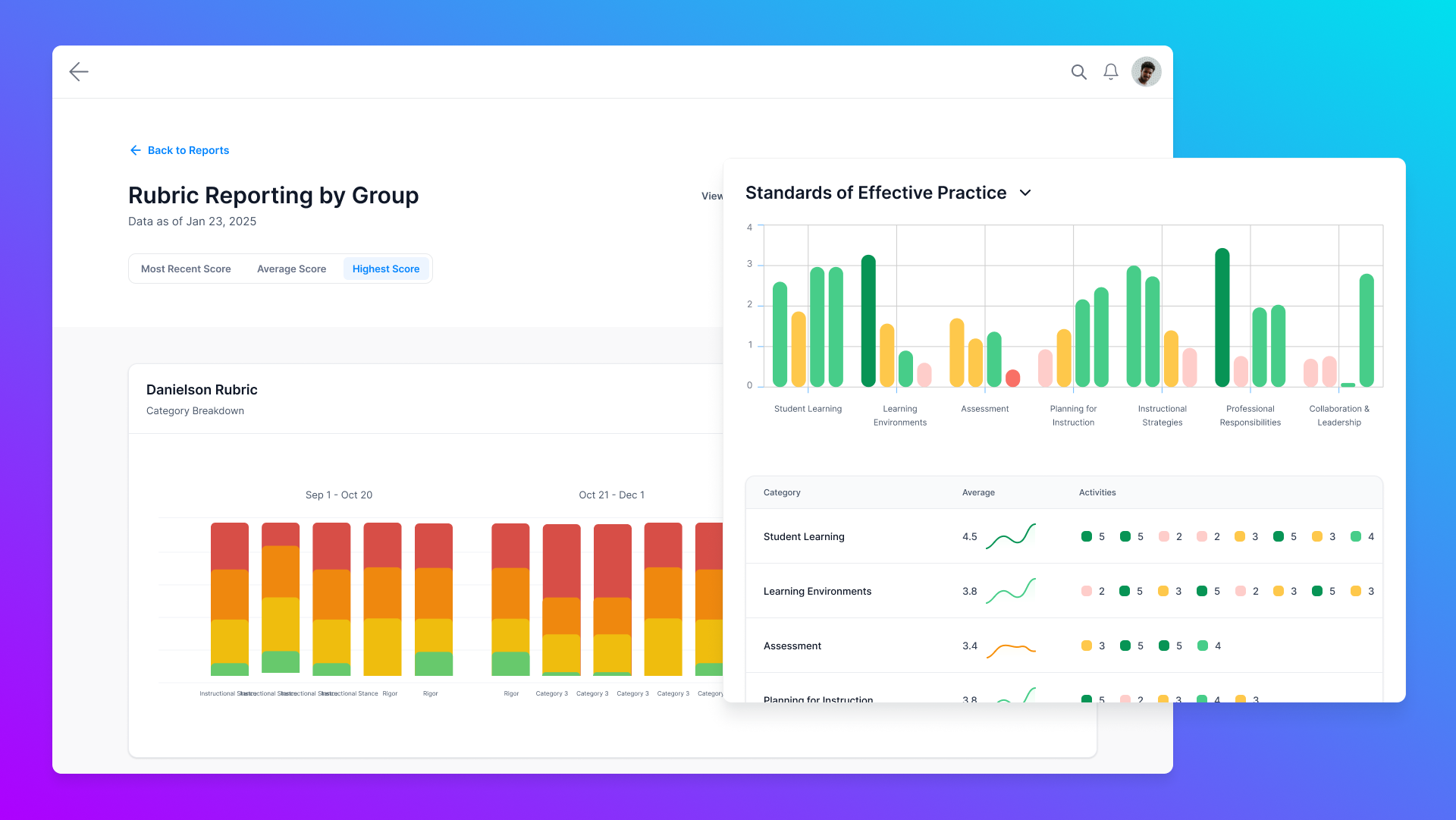Click first activity dot in Learning Environments row

coord(1087,591)
